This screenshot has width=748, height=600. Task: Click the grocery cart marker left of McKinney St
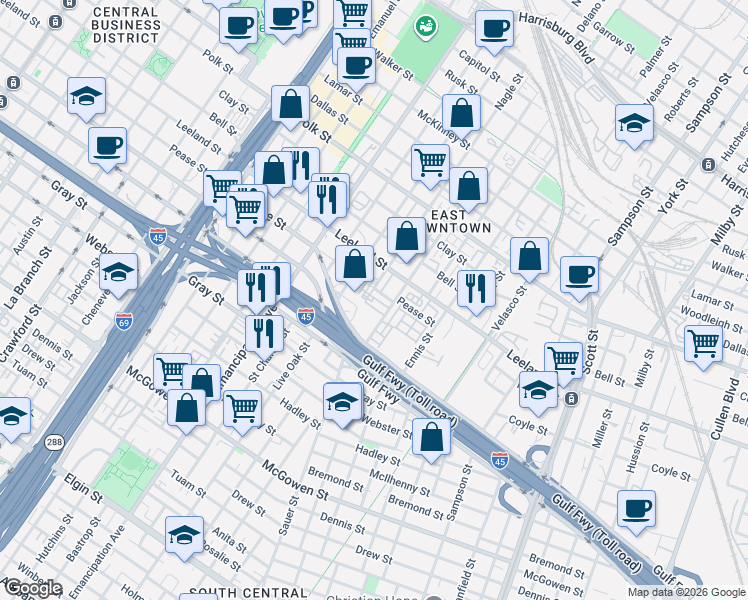(x=430, y=165)
